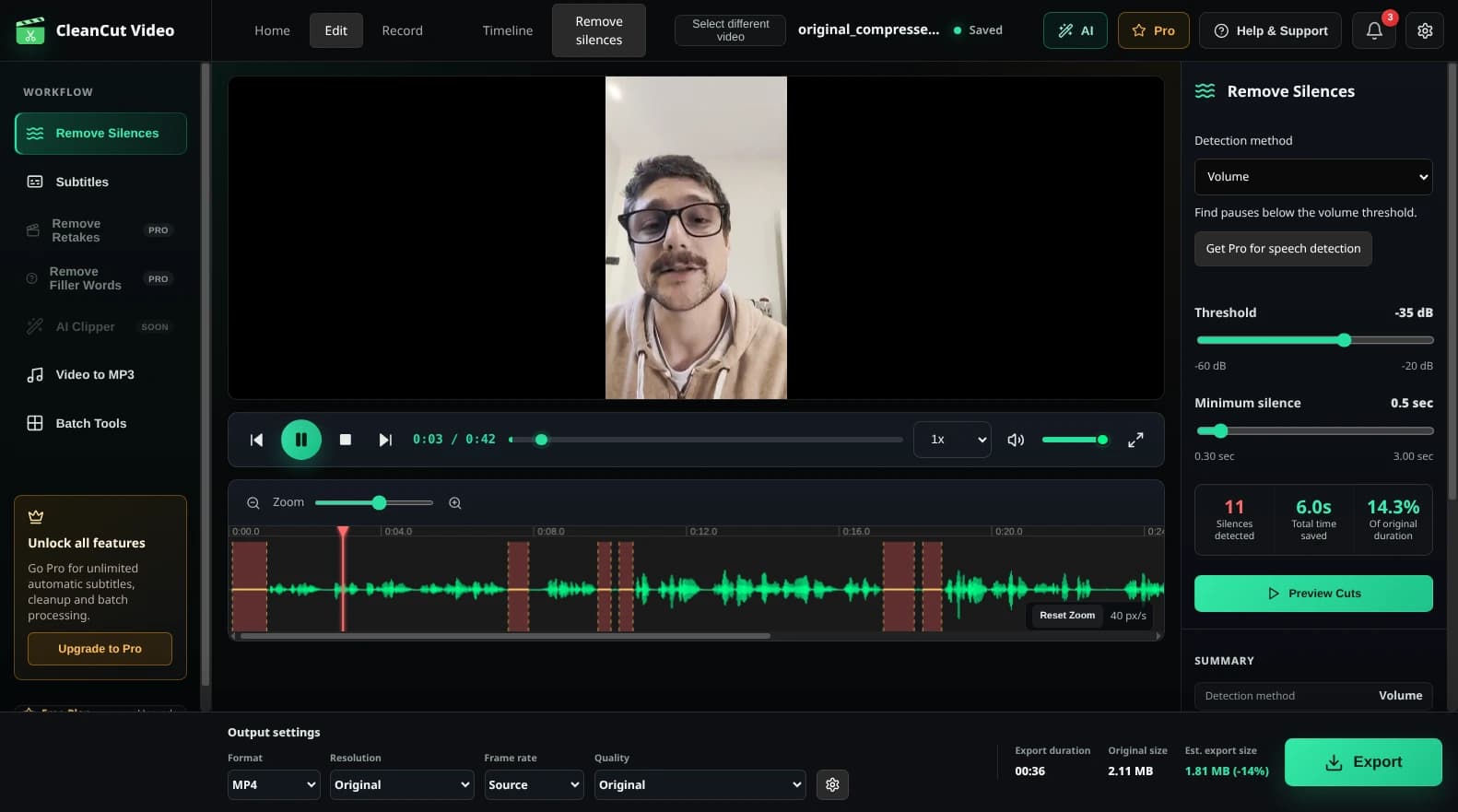The image size is (1458, 812).
Task: Pause video playback
Action: (x=300, y=440)
